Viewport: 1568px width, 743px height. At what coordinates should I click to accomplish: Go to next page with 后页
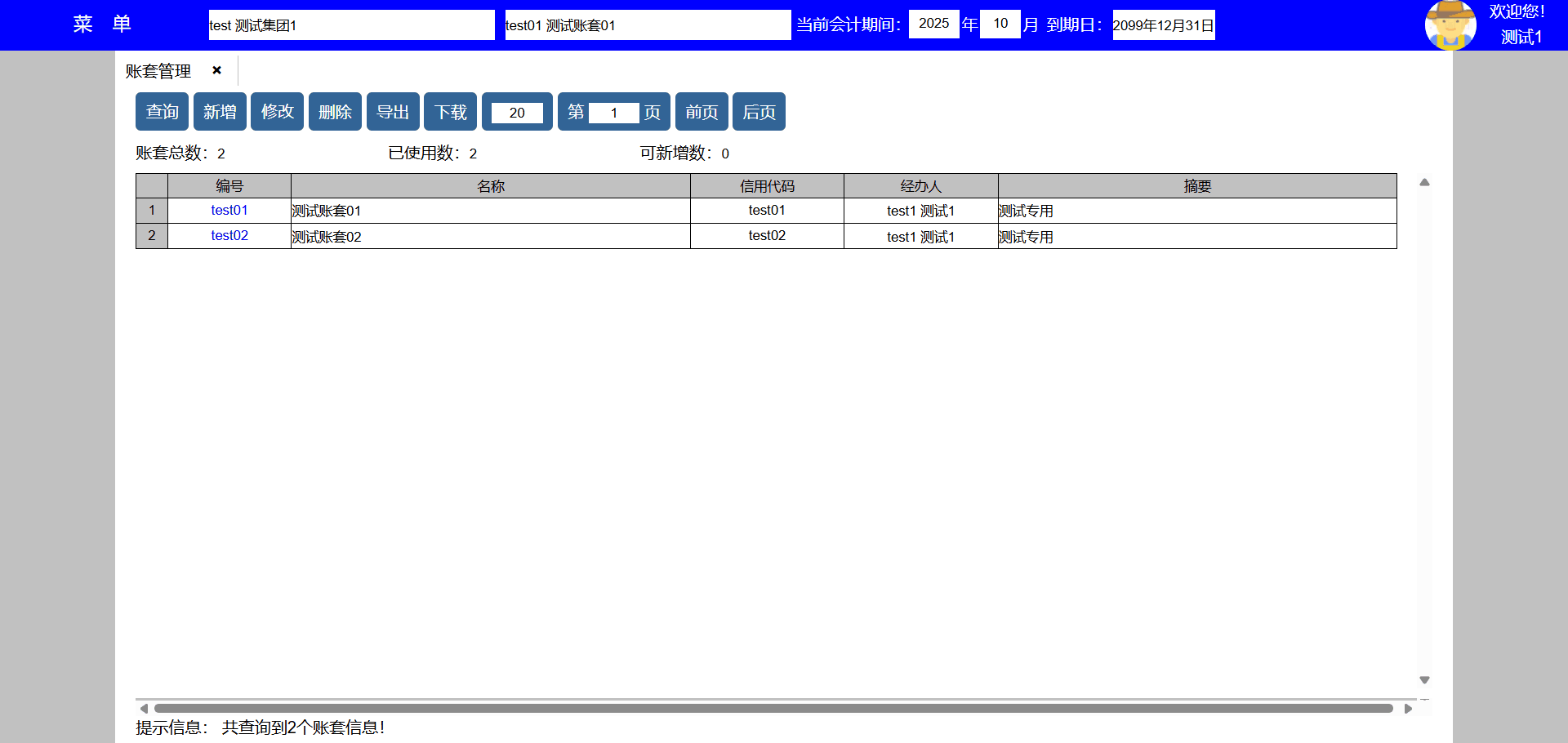pyautogui.click(x=759, y=112)
